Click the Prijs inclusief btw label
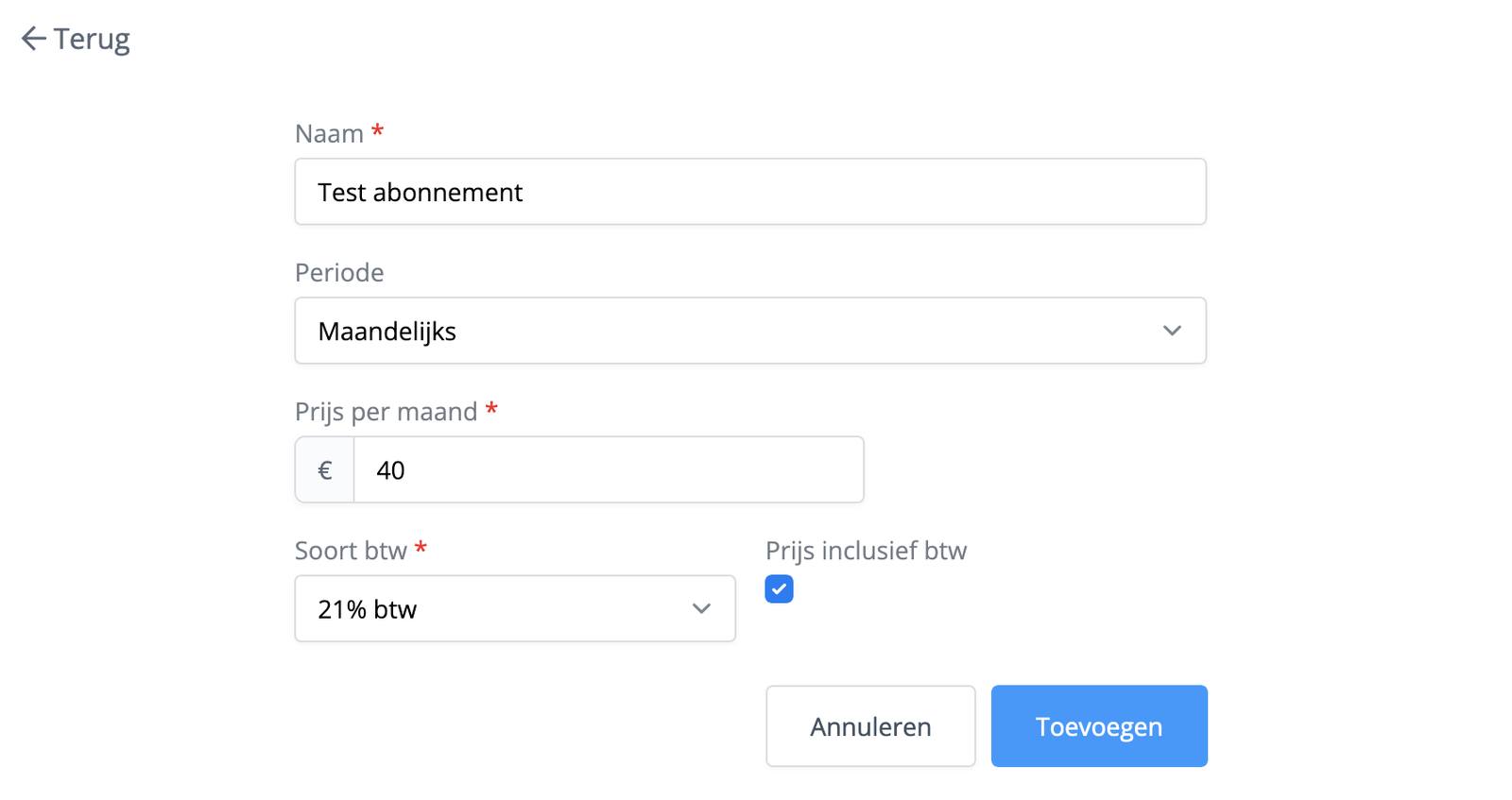Image resolution: width=1512 pixels, height=800 pixels. (866, 550)
